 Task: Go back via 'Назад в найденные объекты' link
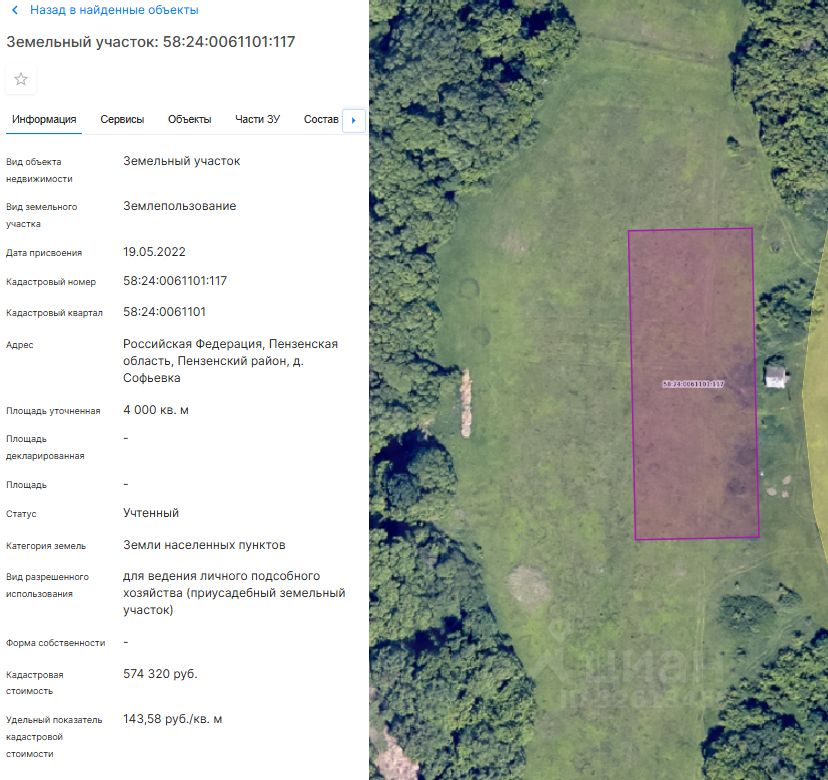(x=114, y=10)
